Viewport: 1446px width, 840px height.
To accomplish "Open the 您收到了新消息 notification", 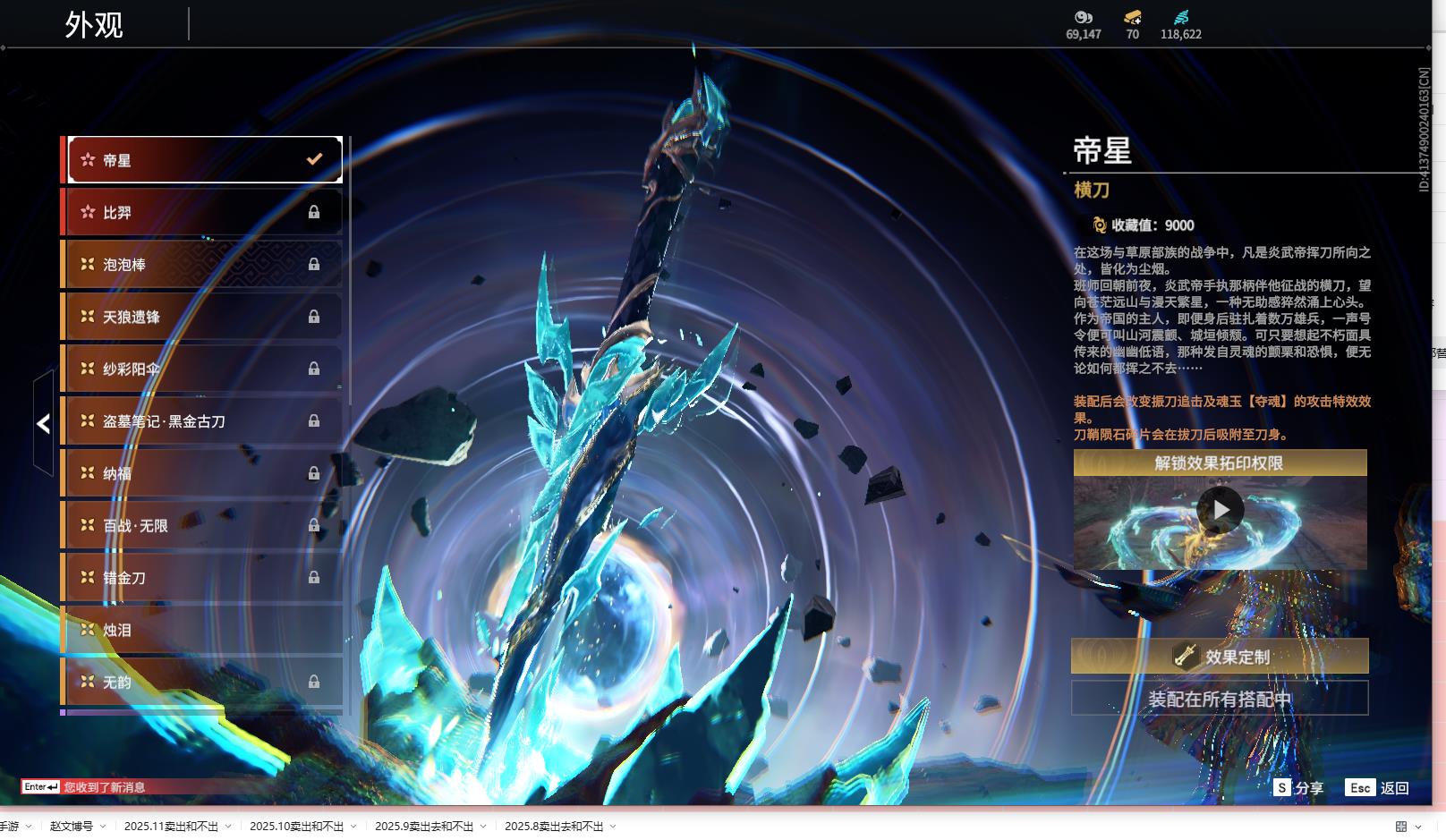I will click(105, 787).
